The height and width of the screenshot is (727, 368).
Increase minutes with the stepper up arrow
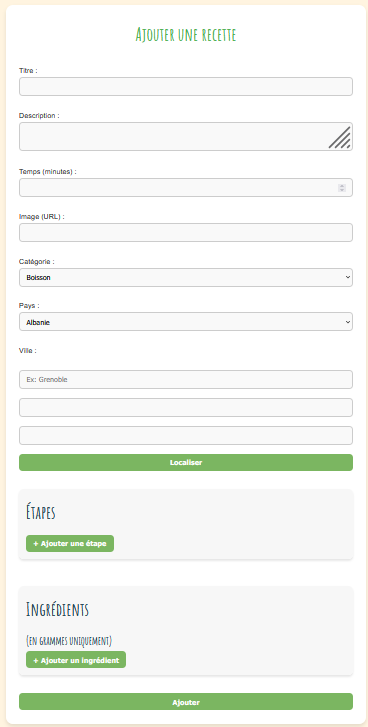342,185
